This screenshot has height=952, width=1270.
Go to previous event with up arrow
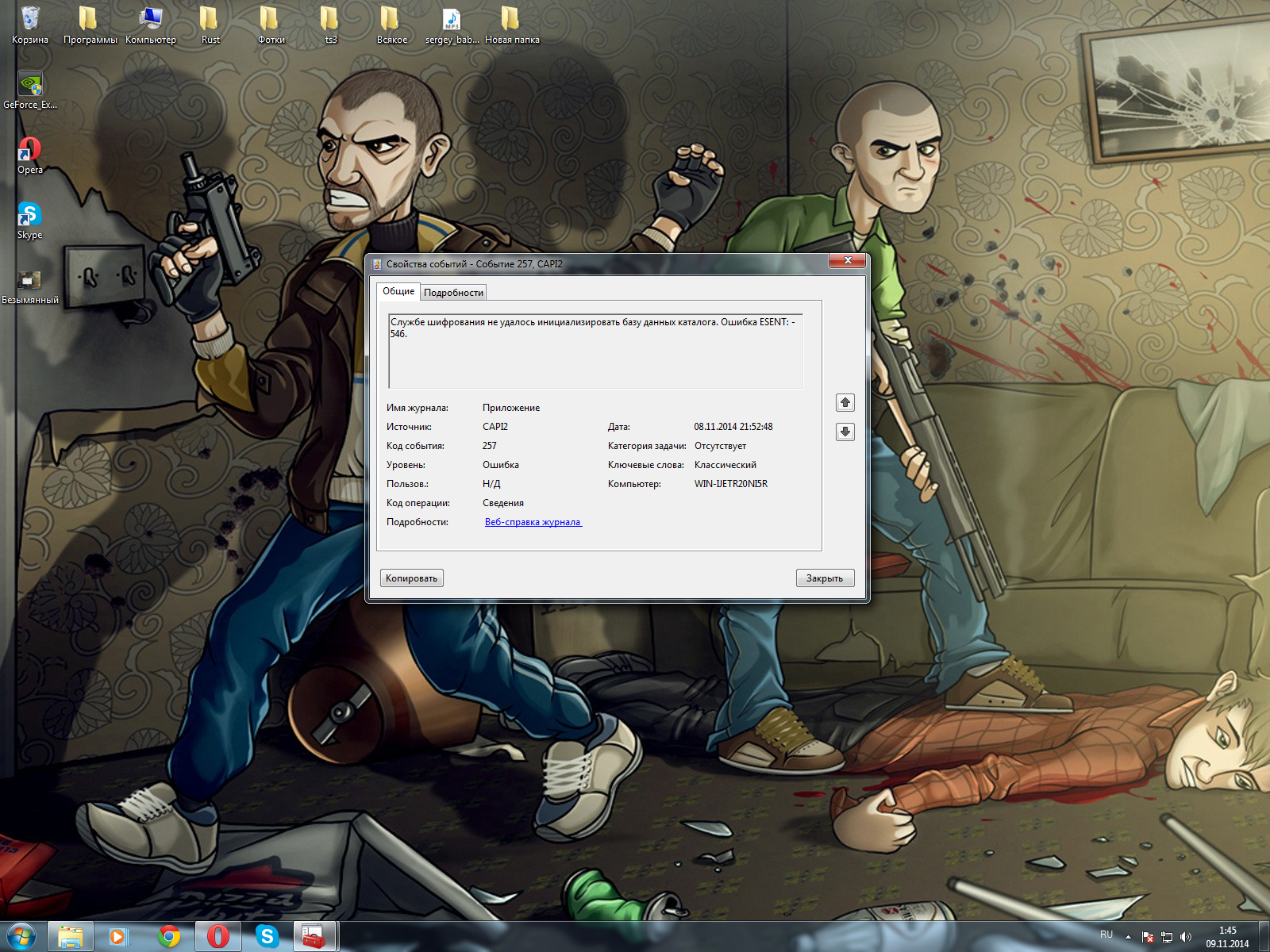845,403
